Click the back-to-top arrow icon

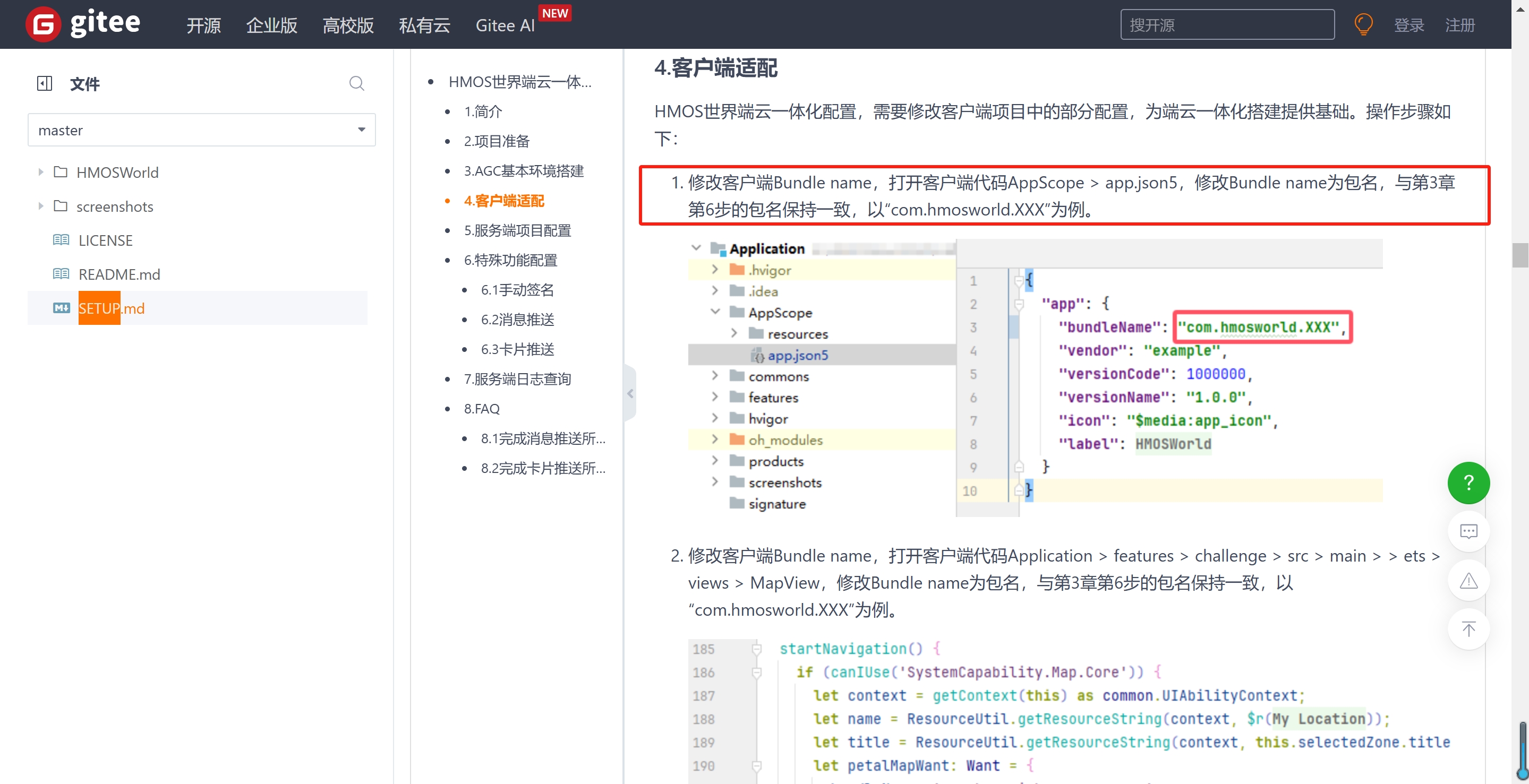[1468, 629]
